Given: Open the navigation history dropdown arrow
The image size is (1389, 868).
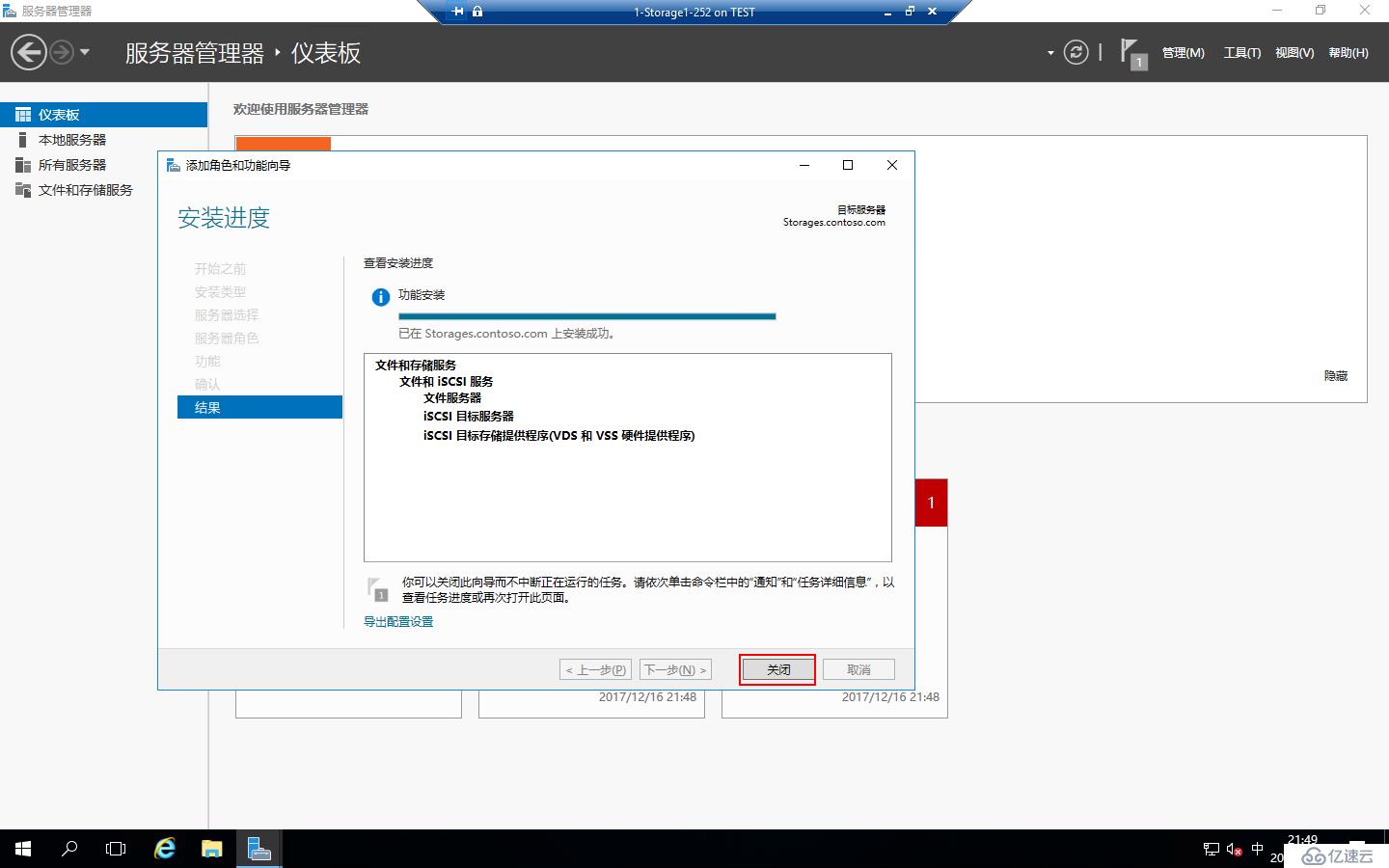Looking at the screenshot, I should [85, 52].
